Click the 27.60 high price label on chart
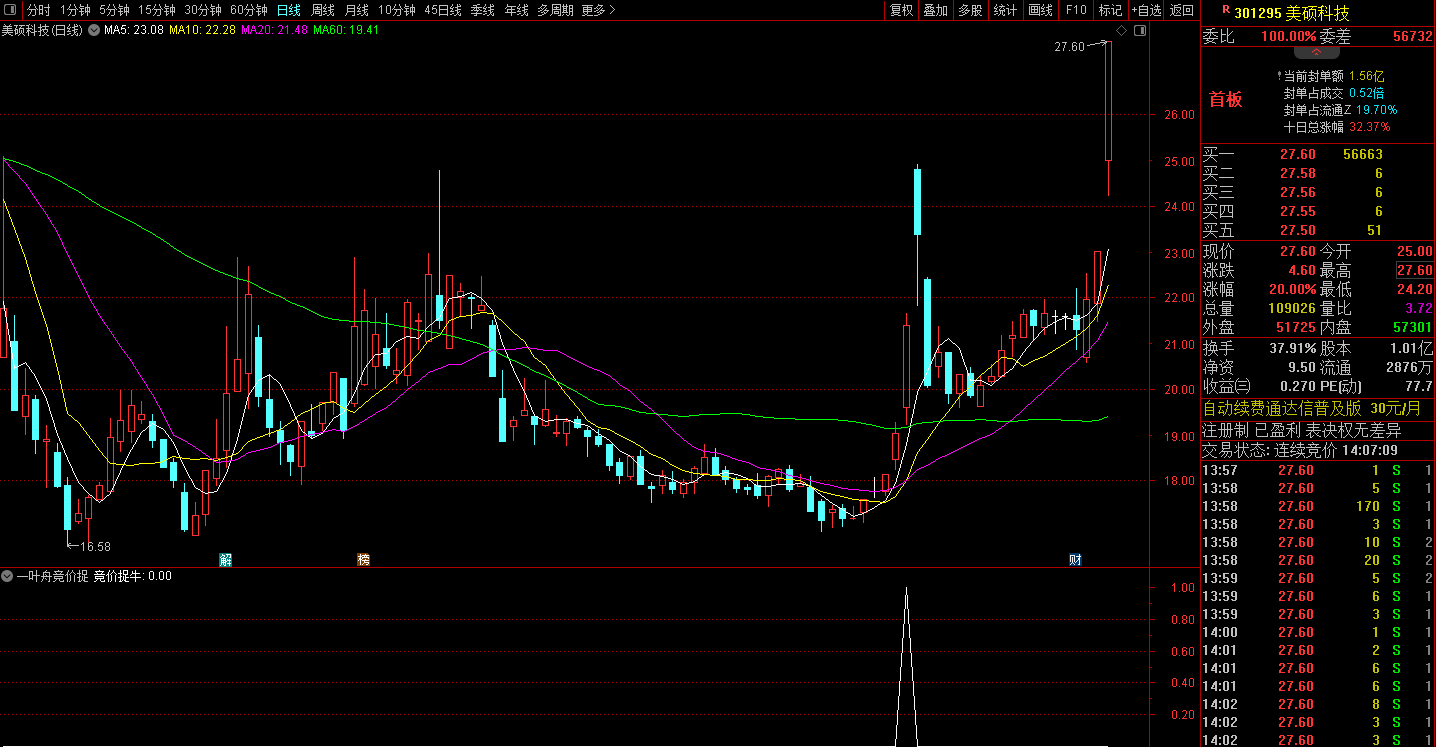Screen dimensions: 1436x747 (1069, 47)
